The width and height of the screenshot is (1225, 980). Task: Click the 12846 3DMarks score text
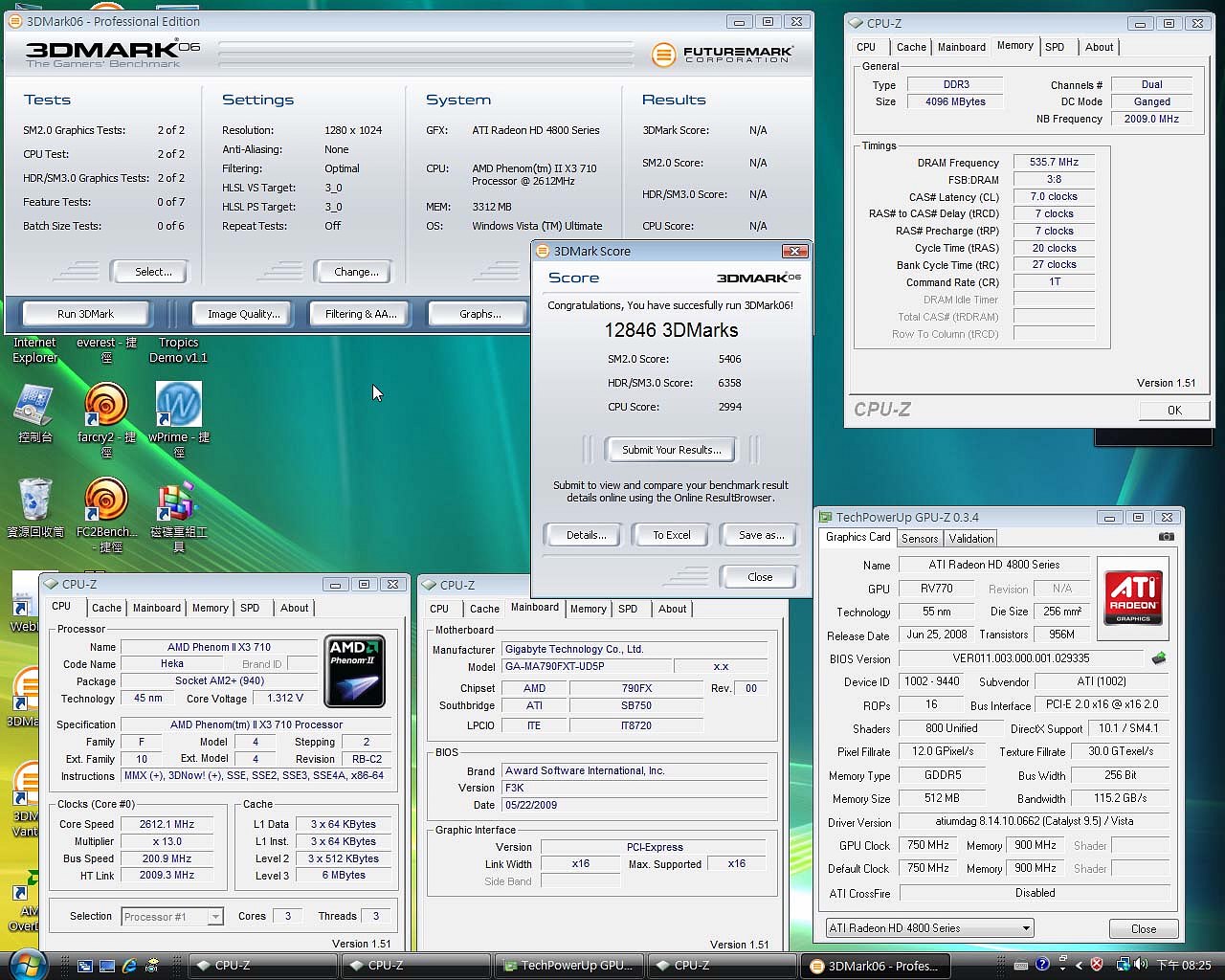[671, 330]
